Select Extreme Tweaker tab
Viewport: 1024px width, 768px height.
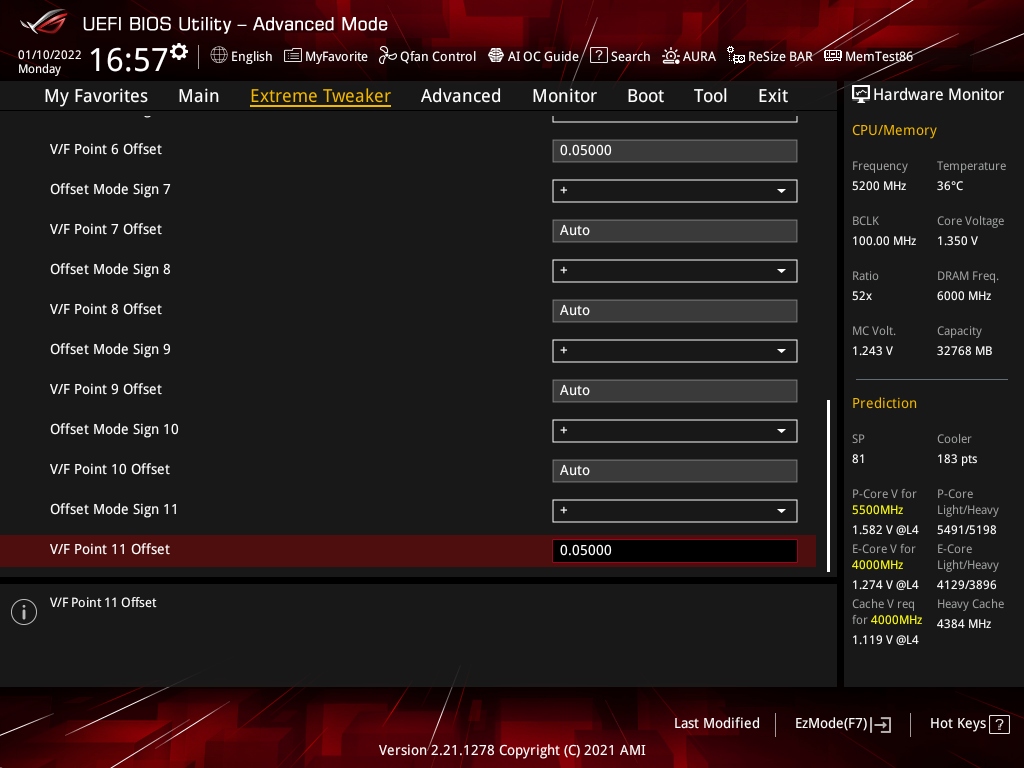pyautogui.click(x=321, y=96)
